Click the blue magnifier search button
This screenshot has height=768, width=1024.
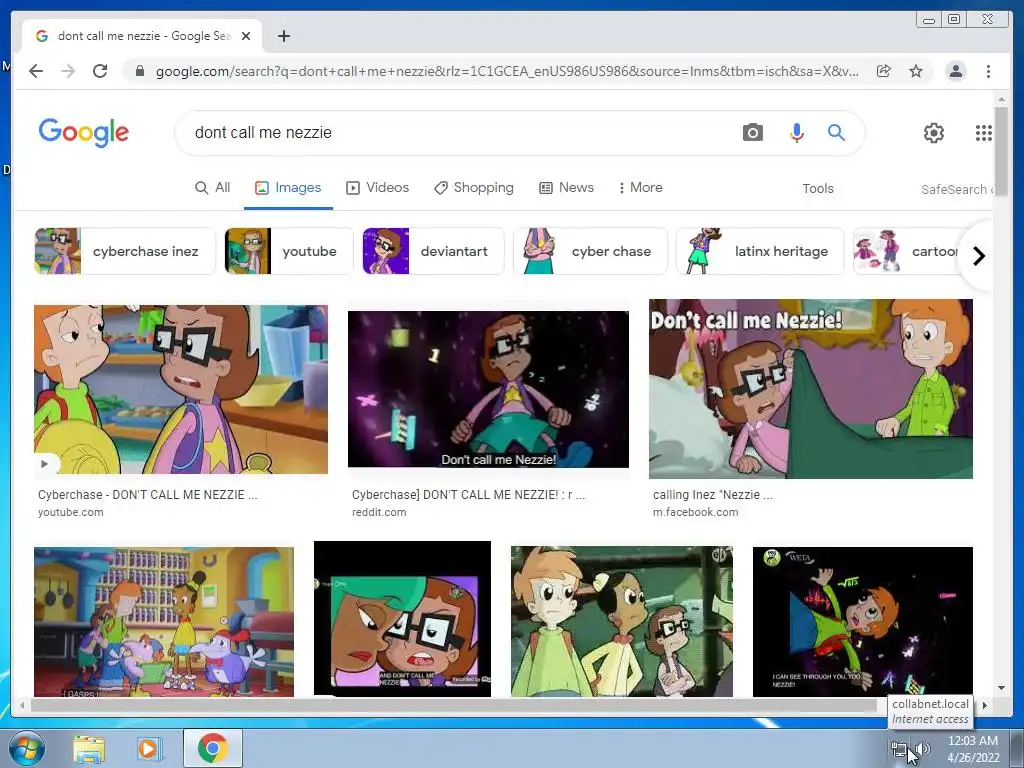click(836, 133)
